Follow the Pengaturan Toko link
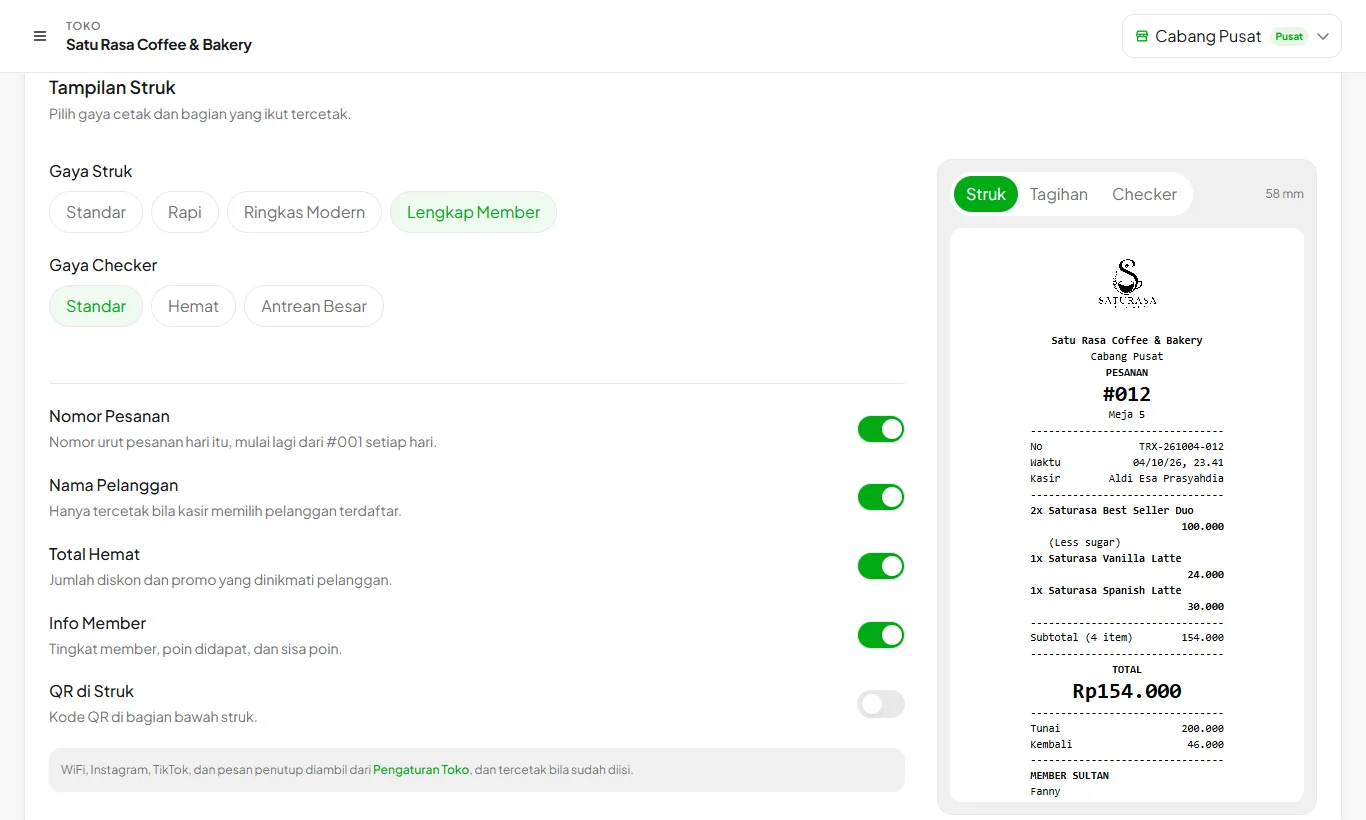1366x820 pixels. pyautogui.click(x=421, y=770)
